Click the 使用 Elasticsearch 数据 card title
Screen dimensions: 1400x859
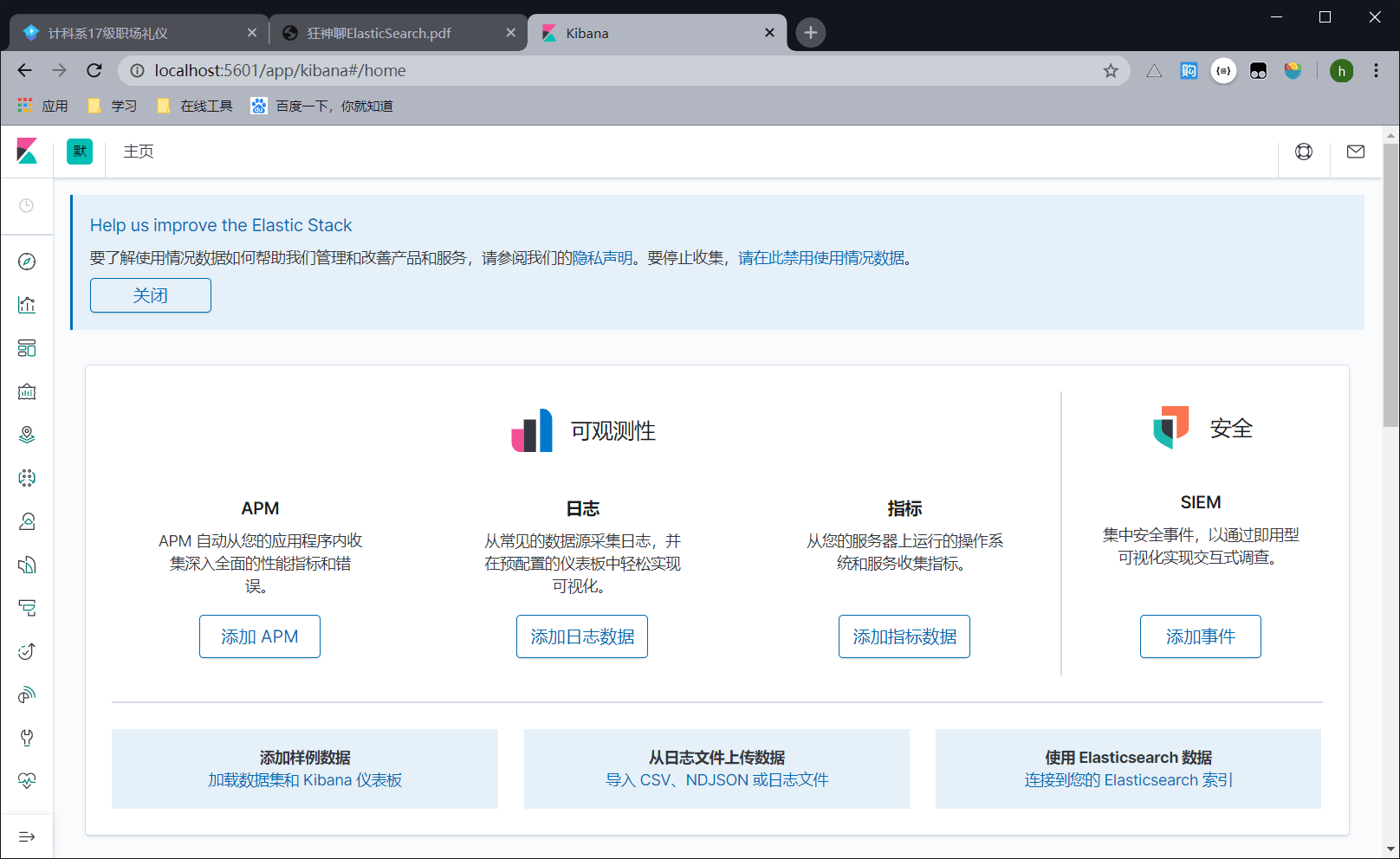pyautogui.click(x=1129, y=758)
